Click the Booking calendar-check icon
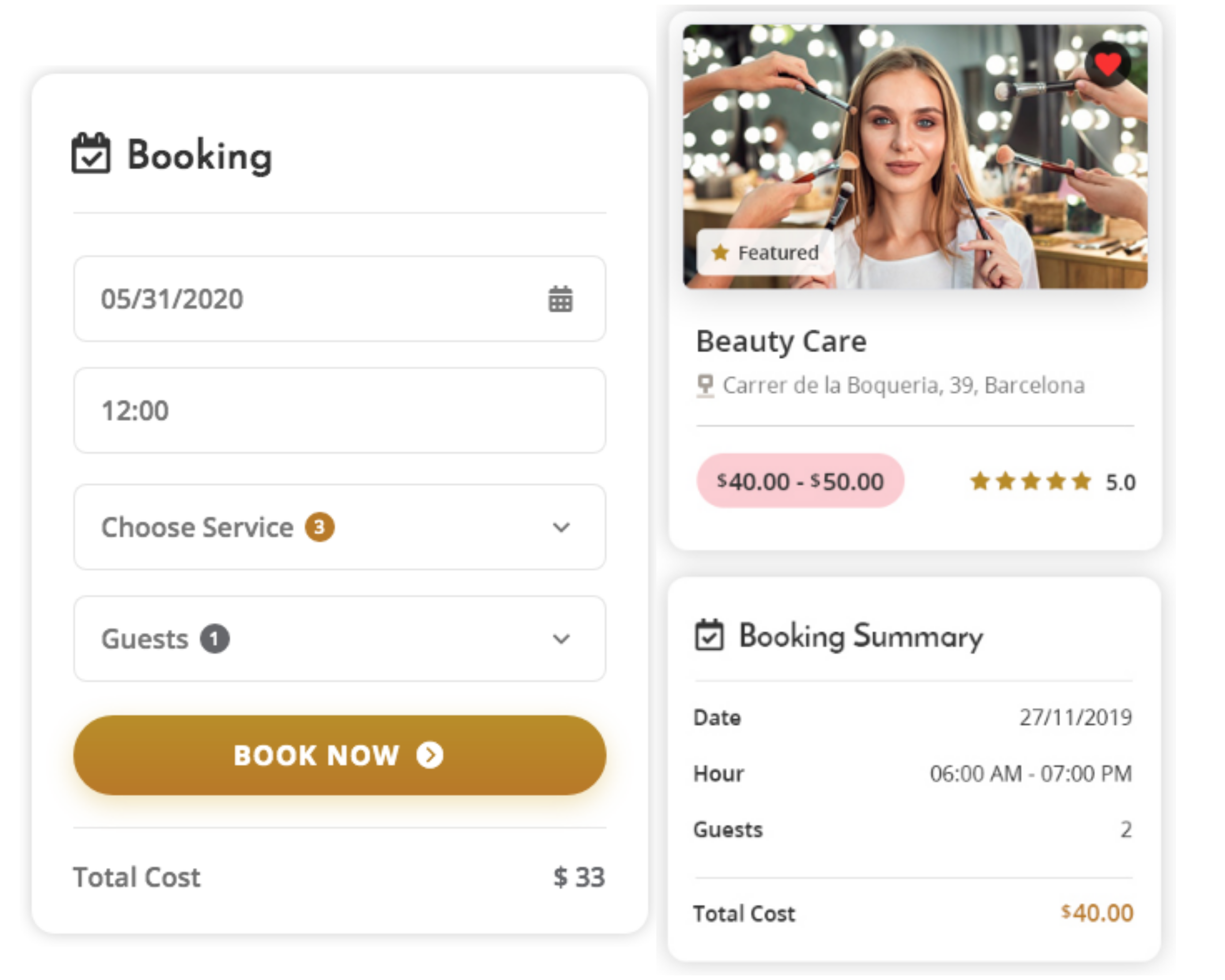Screen dimensions: 1225x980 [x=91, y=153]
